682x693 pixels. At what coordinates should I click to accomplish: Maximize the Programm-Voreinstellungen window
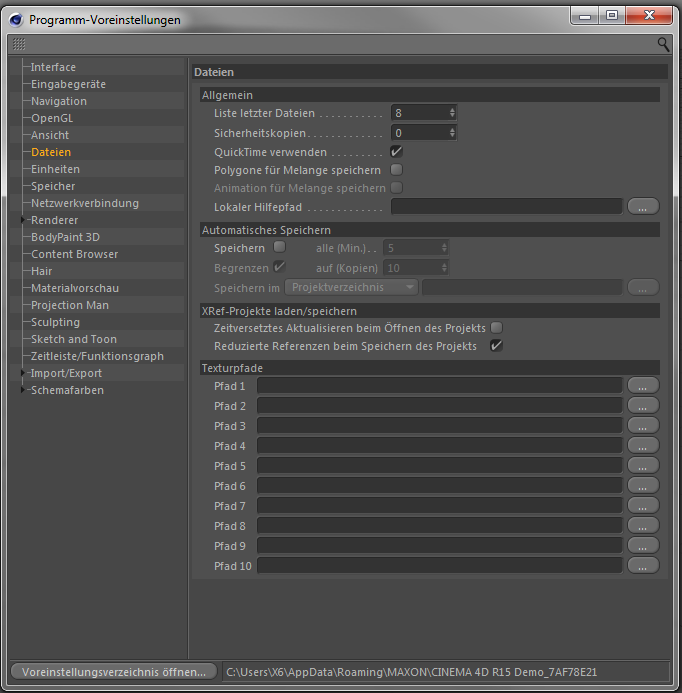612,15
